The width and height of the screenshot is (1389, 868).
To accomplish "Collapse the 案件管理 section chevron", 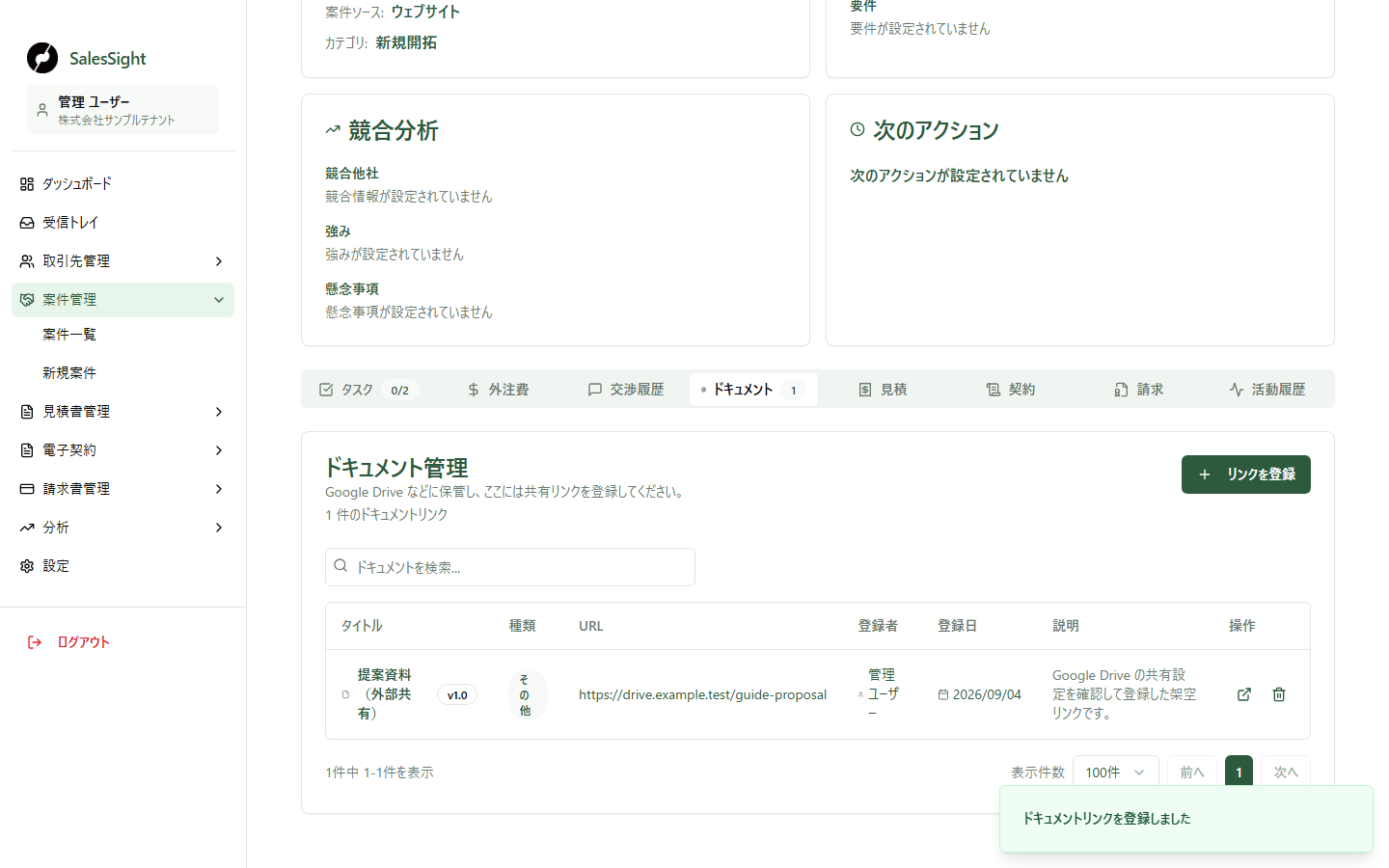I will (219, 300).
